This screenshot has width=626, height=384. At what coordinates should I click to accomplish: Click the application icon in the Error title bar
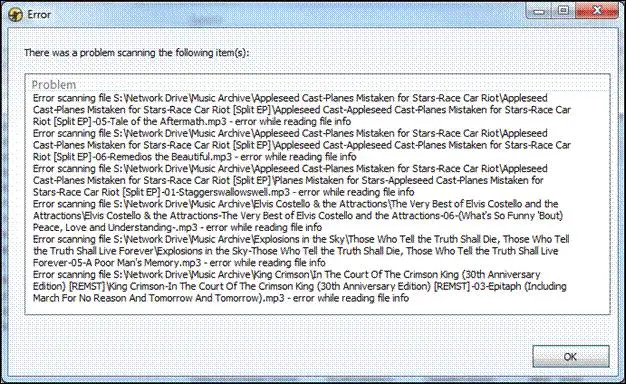(x=15, y=15)
